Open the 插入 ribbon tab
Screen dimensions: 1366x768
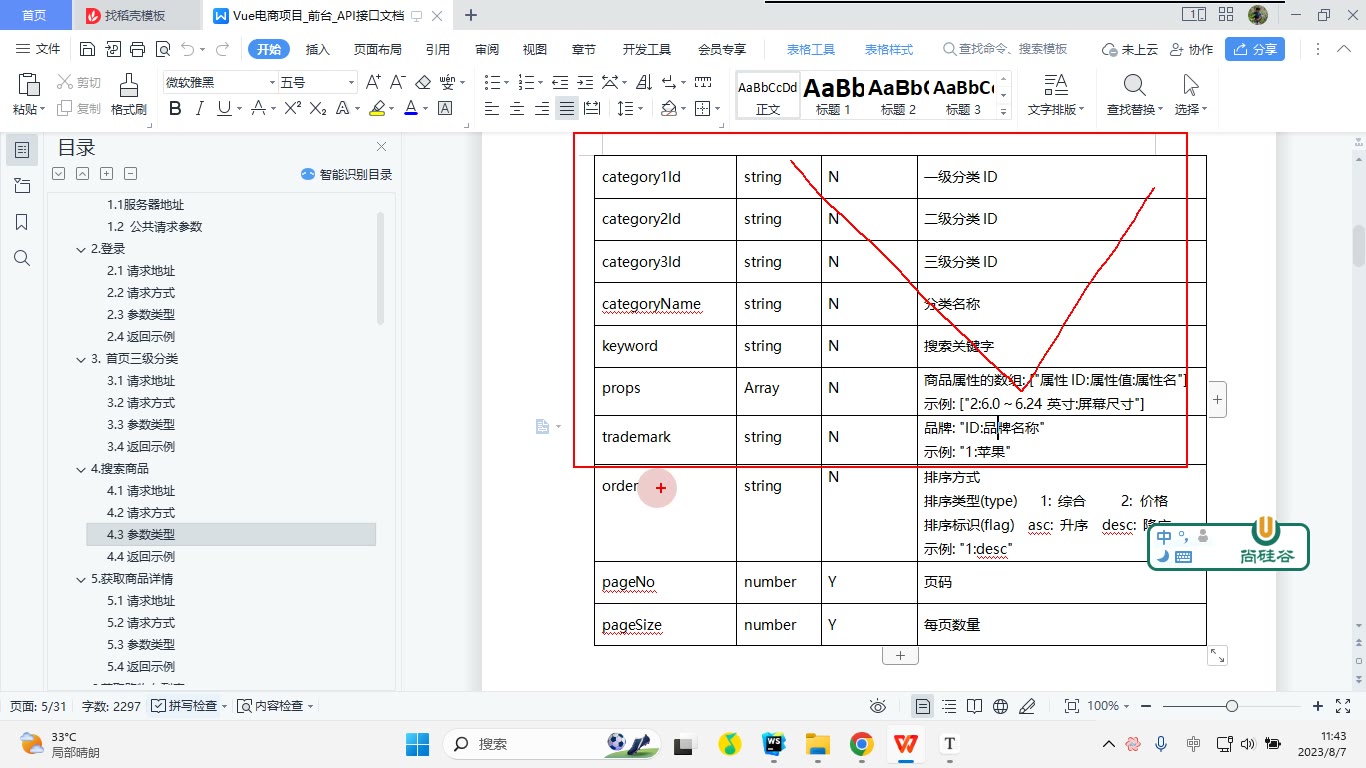317,49
